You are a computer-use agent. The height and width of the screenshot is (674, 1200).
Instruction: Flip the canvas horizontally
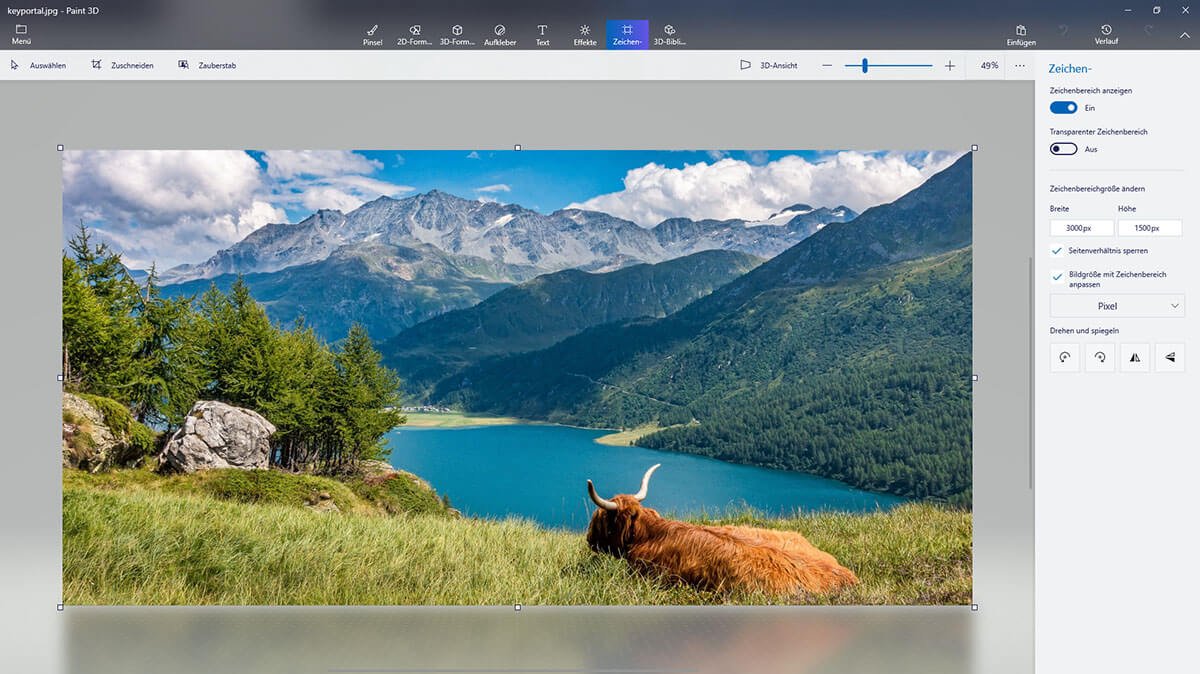pyautogui.click(x=1134, y=357)
